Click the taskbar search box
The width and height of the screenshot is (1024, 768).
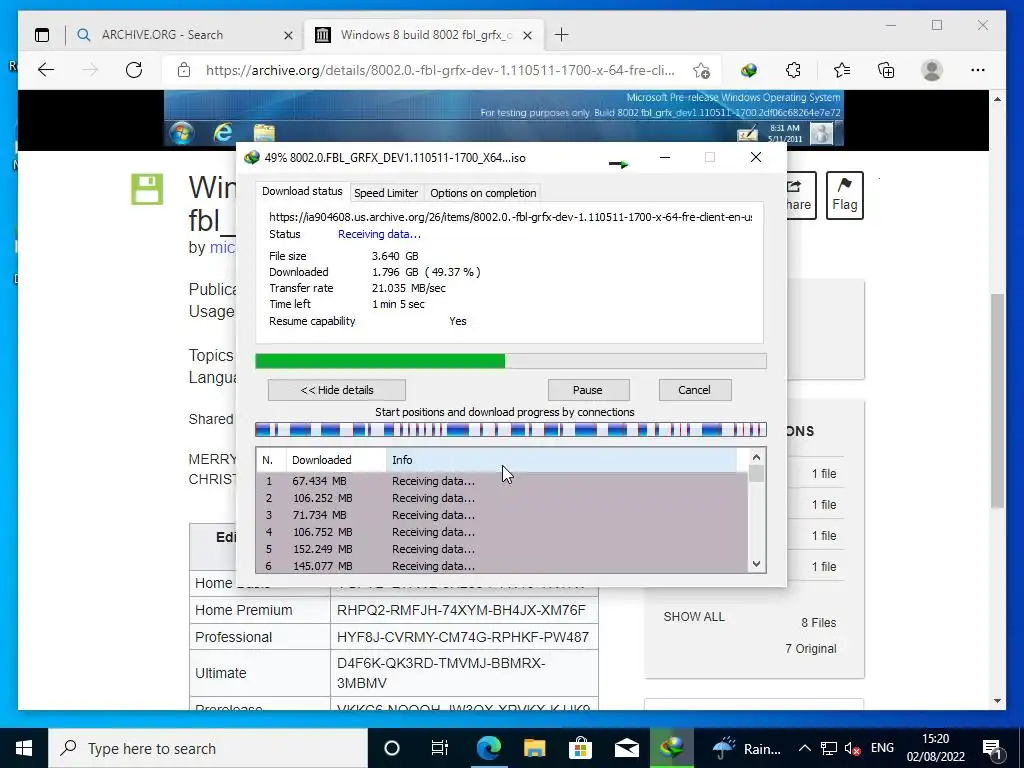208,748
